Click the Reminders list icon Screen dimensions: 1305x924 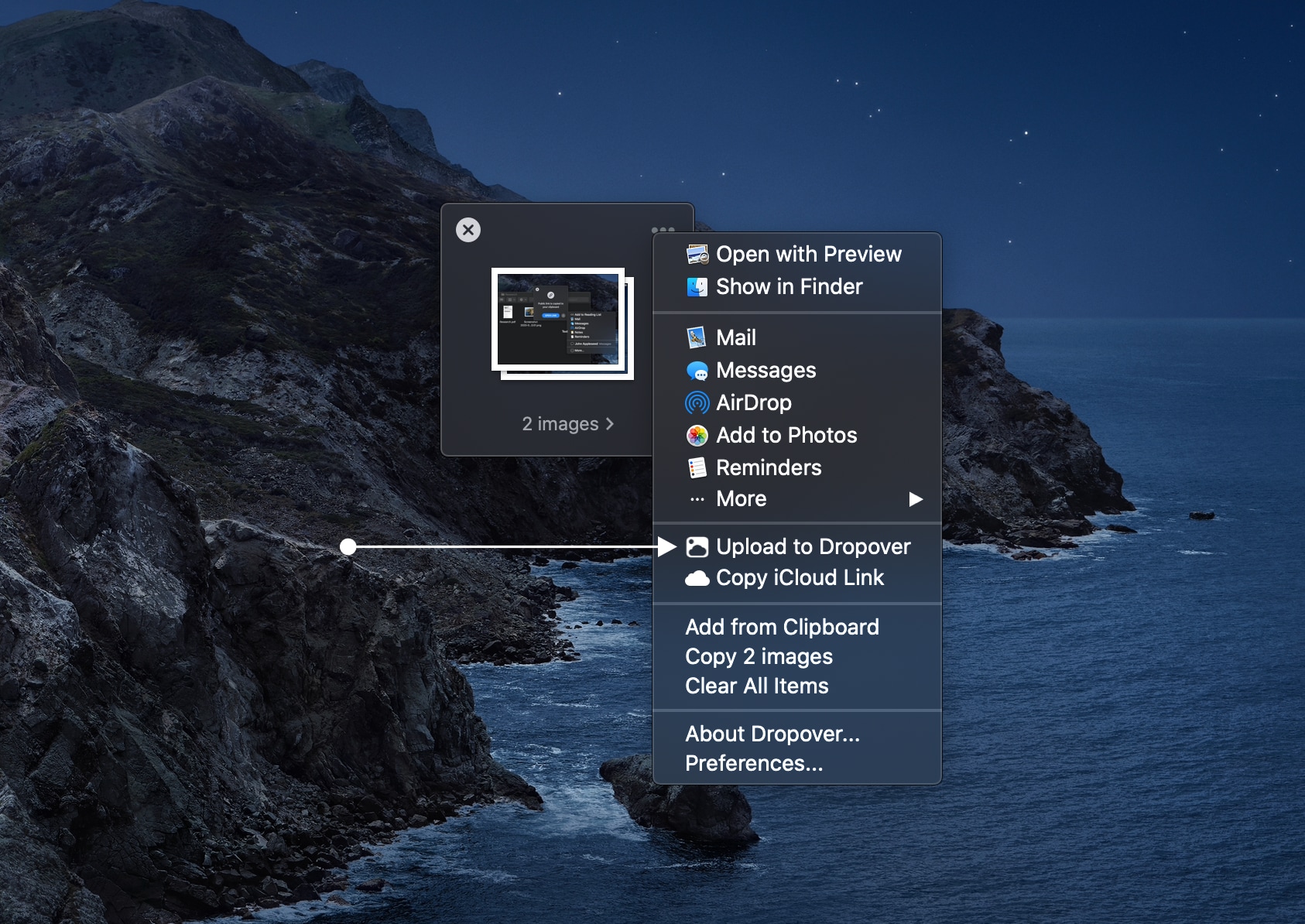697,468
